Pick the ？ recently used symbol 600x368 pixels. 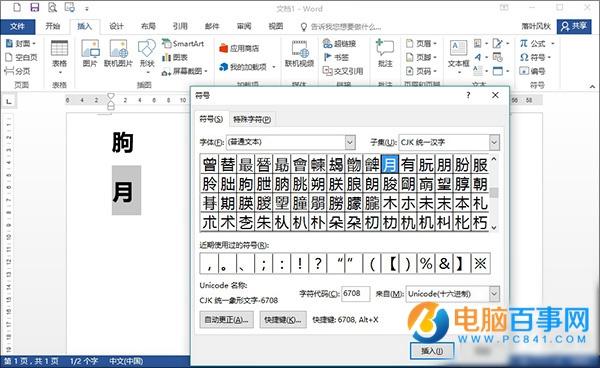point(318,263)
